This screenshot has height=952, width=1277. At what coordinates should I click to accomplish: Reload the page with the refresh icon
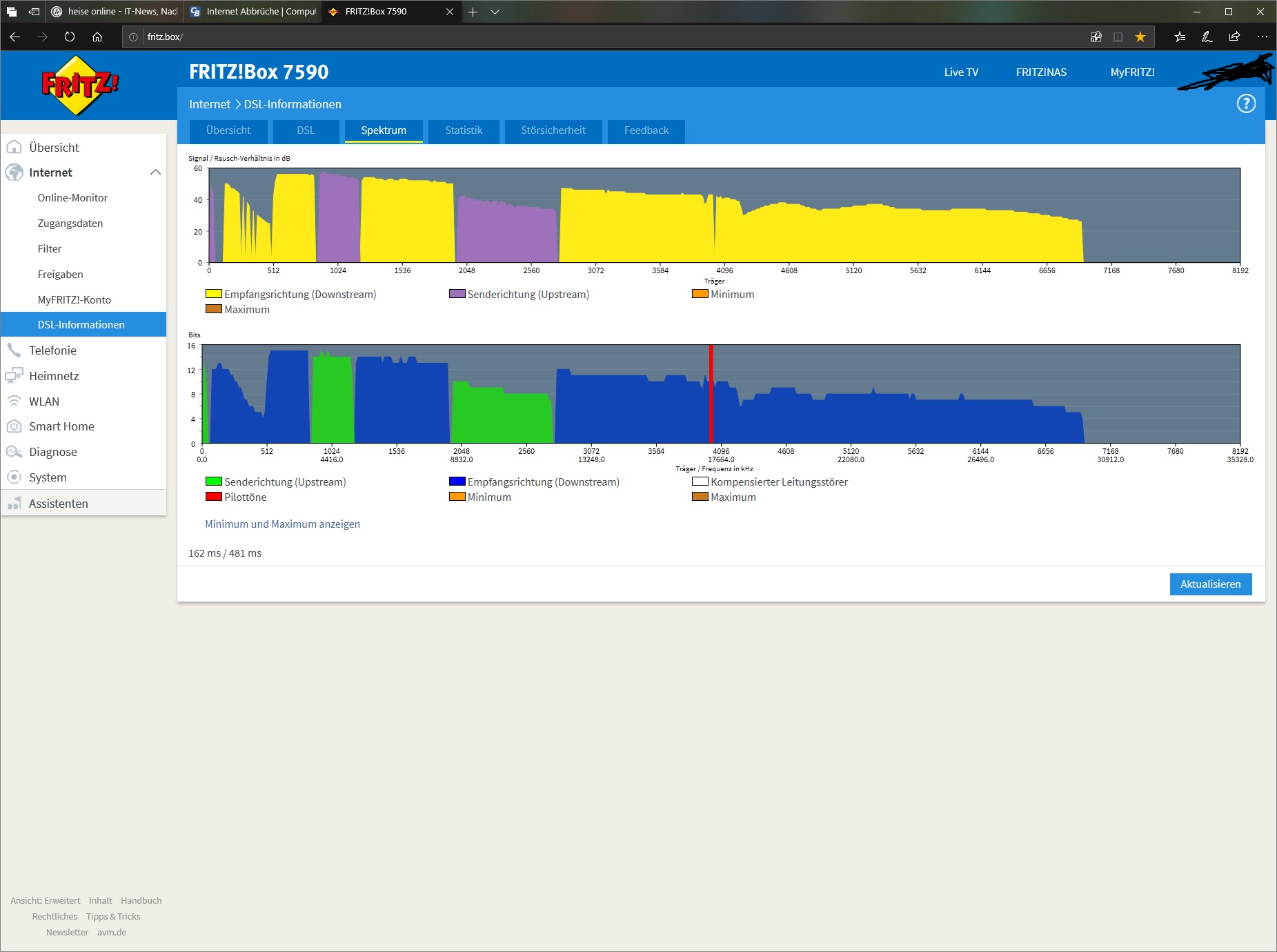[70, 37]
